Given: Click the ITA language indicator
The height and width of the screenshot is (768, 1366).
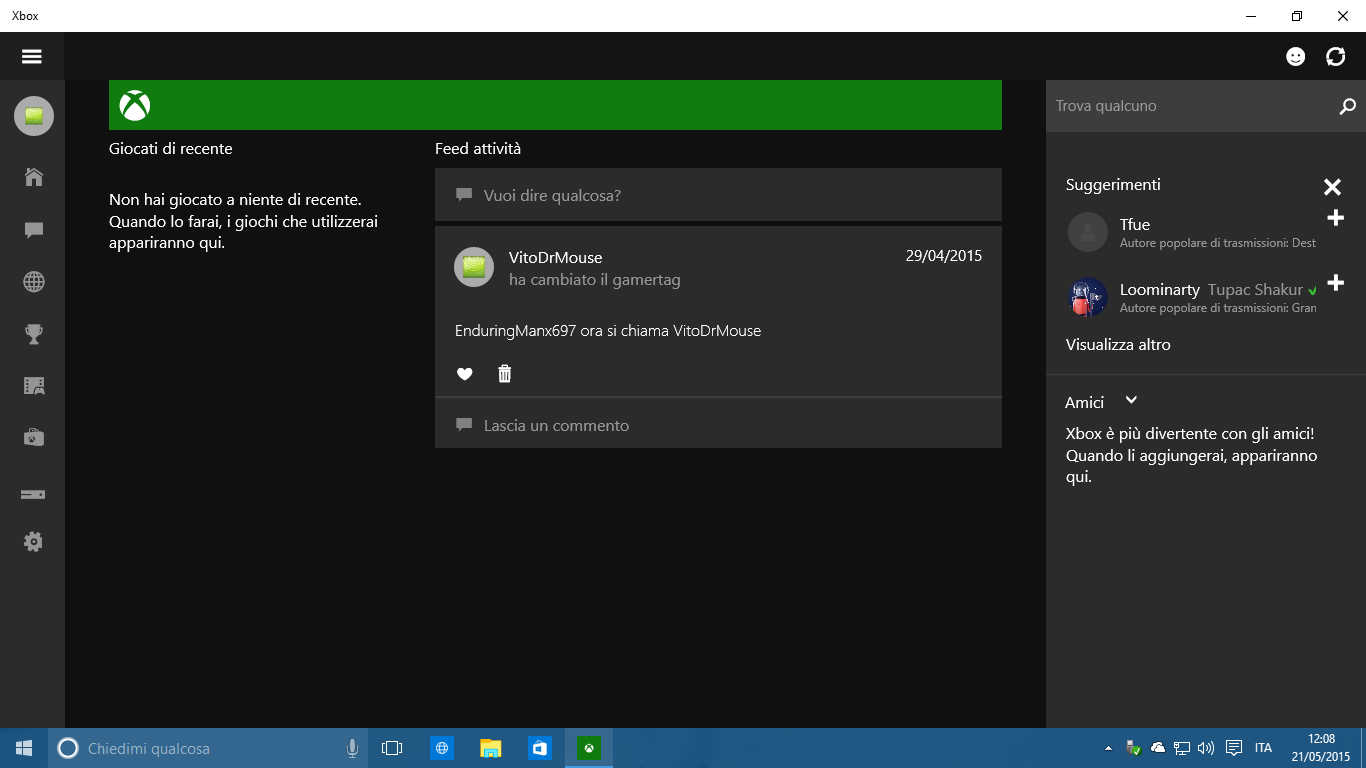Looking at the screenshot, I should click(1263, 748).
